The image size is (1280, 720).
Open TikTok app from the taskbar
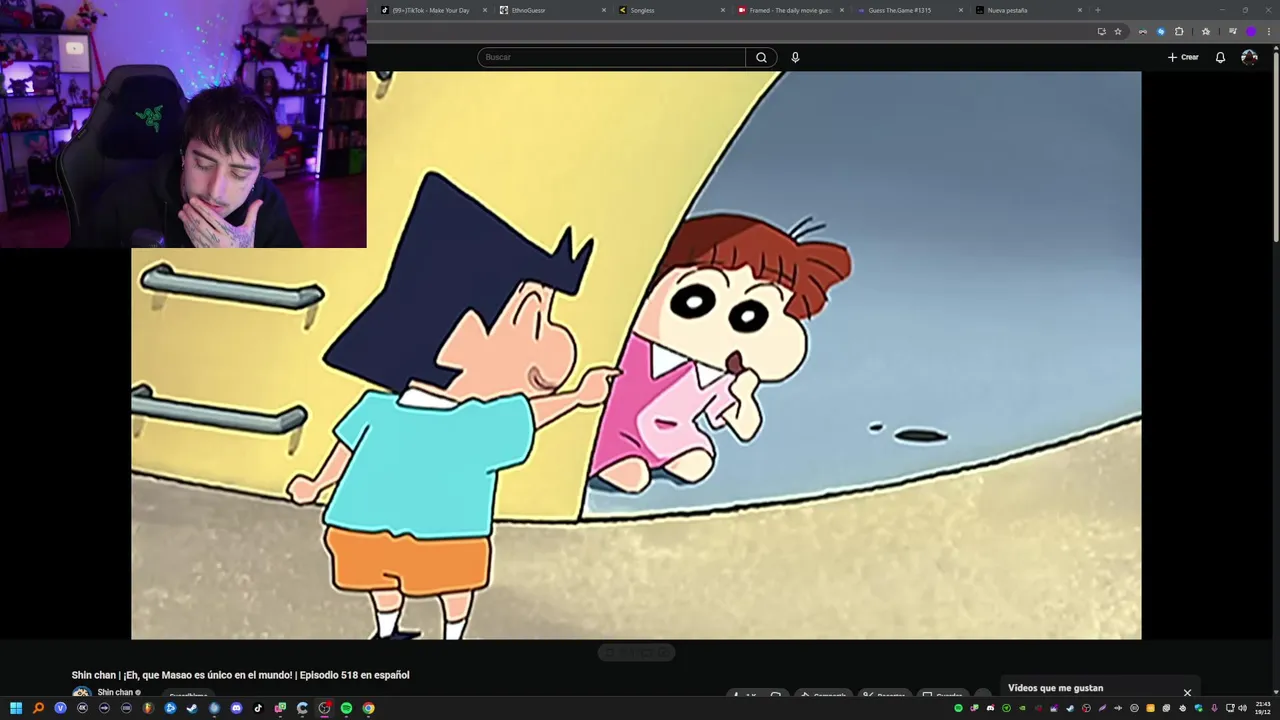point(258,708)
